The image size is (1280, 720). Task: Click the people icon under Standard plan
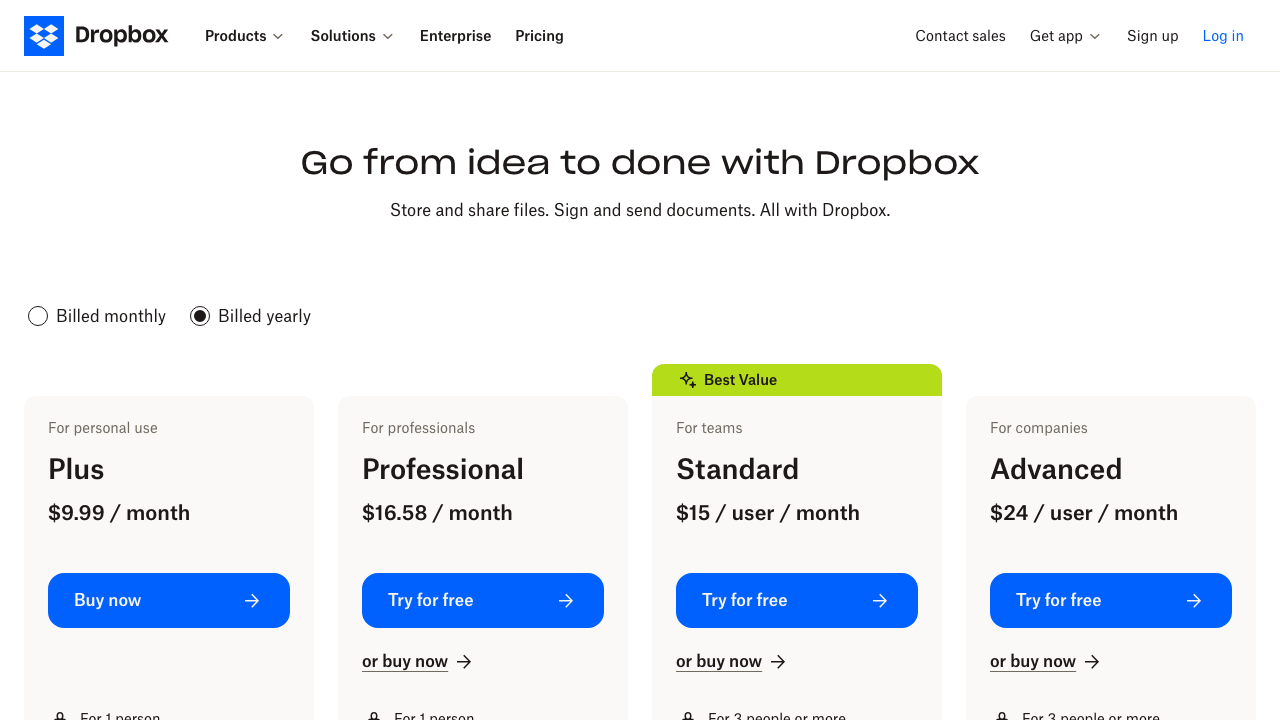688,714
